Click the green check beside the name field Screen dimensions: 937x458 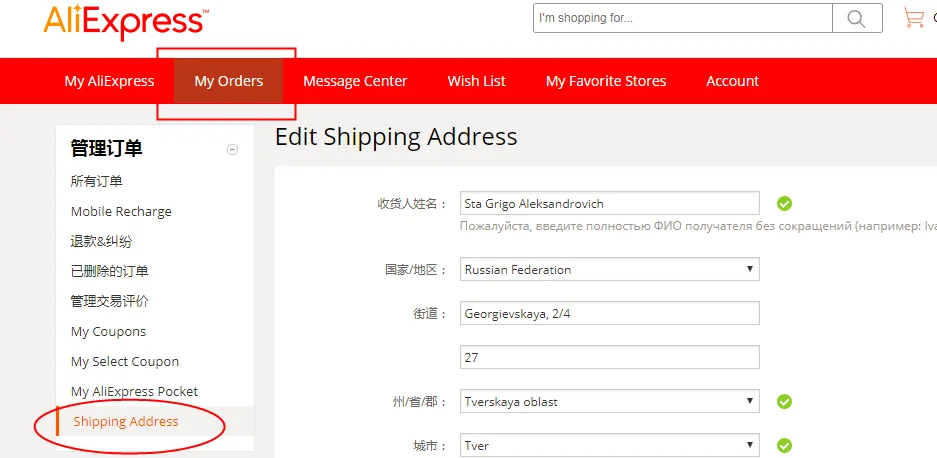click(x=785, y=203)
